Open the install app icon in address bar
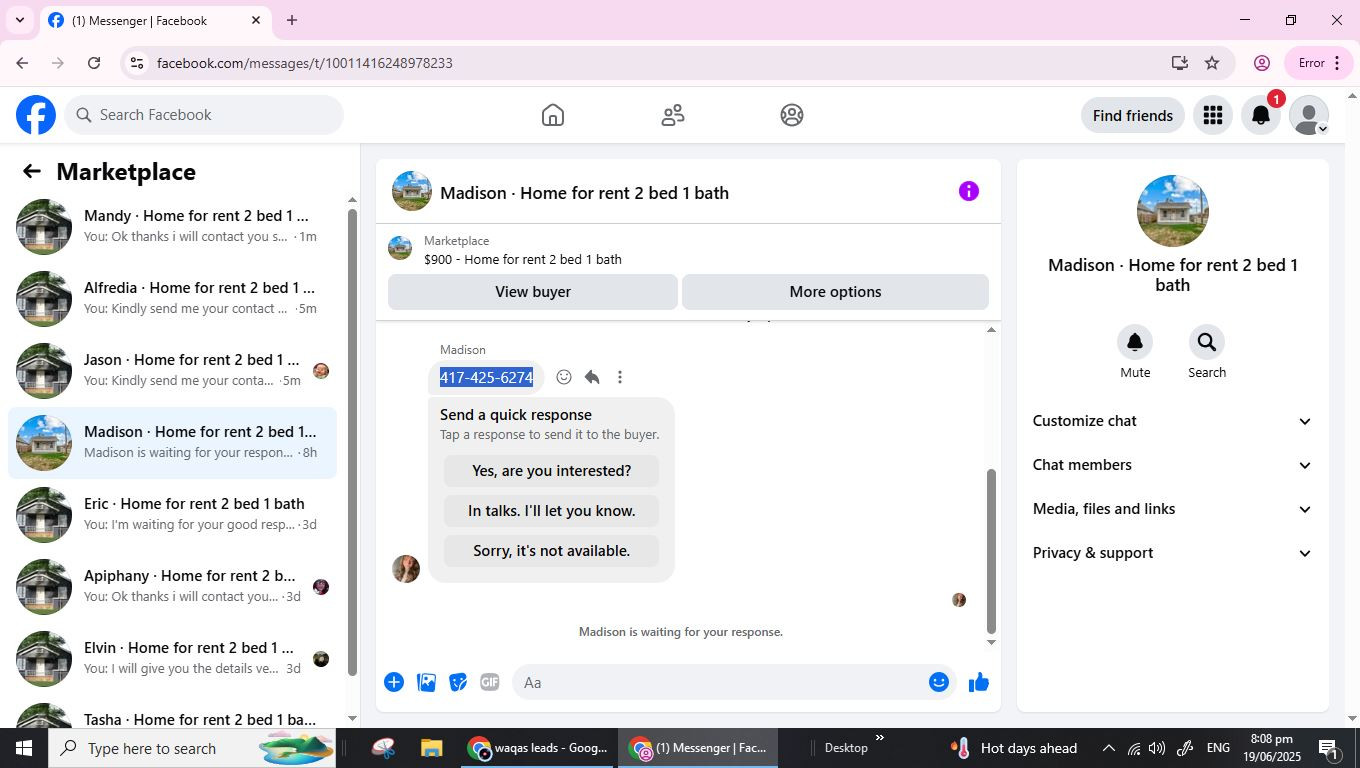The height and width of the screenshot is (768, 1360). pos(1180,63)
